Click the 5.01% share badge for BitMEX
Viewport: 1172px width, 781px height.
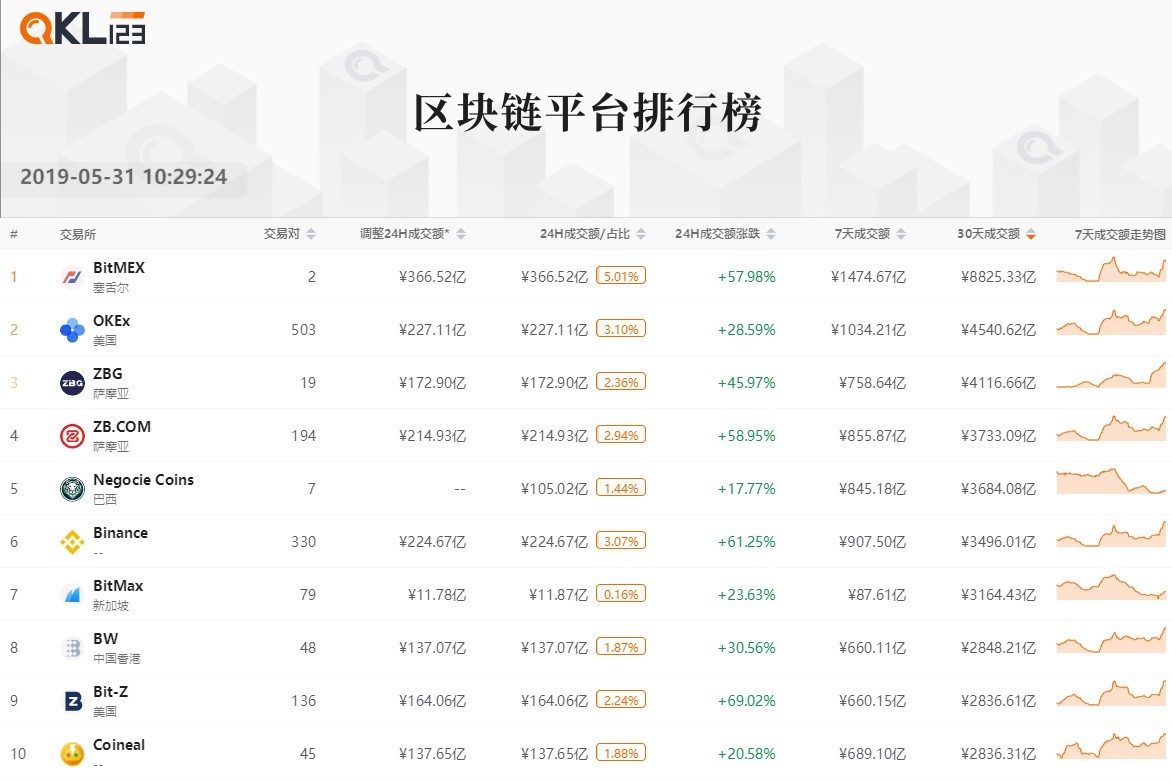click(621, 276)
